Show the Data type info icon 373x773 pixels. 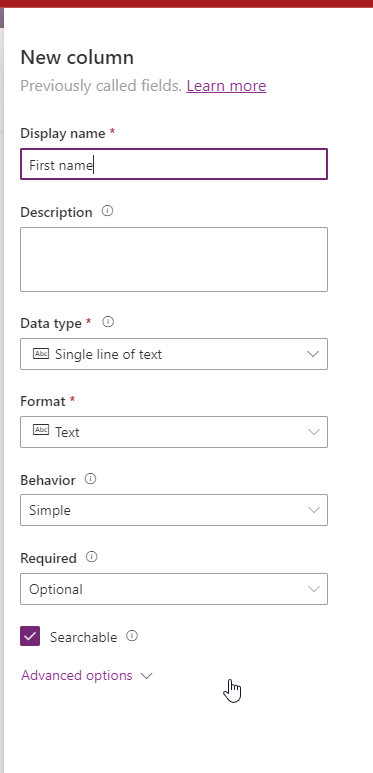click(x=108, y=322)
